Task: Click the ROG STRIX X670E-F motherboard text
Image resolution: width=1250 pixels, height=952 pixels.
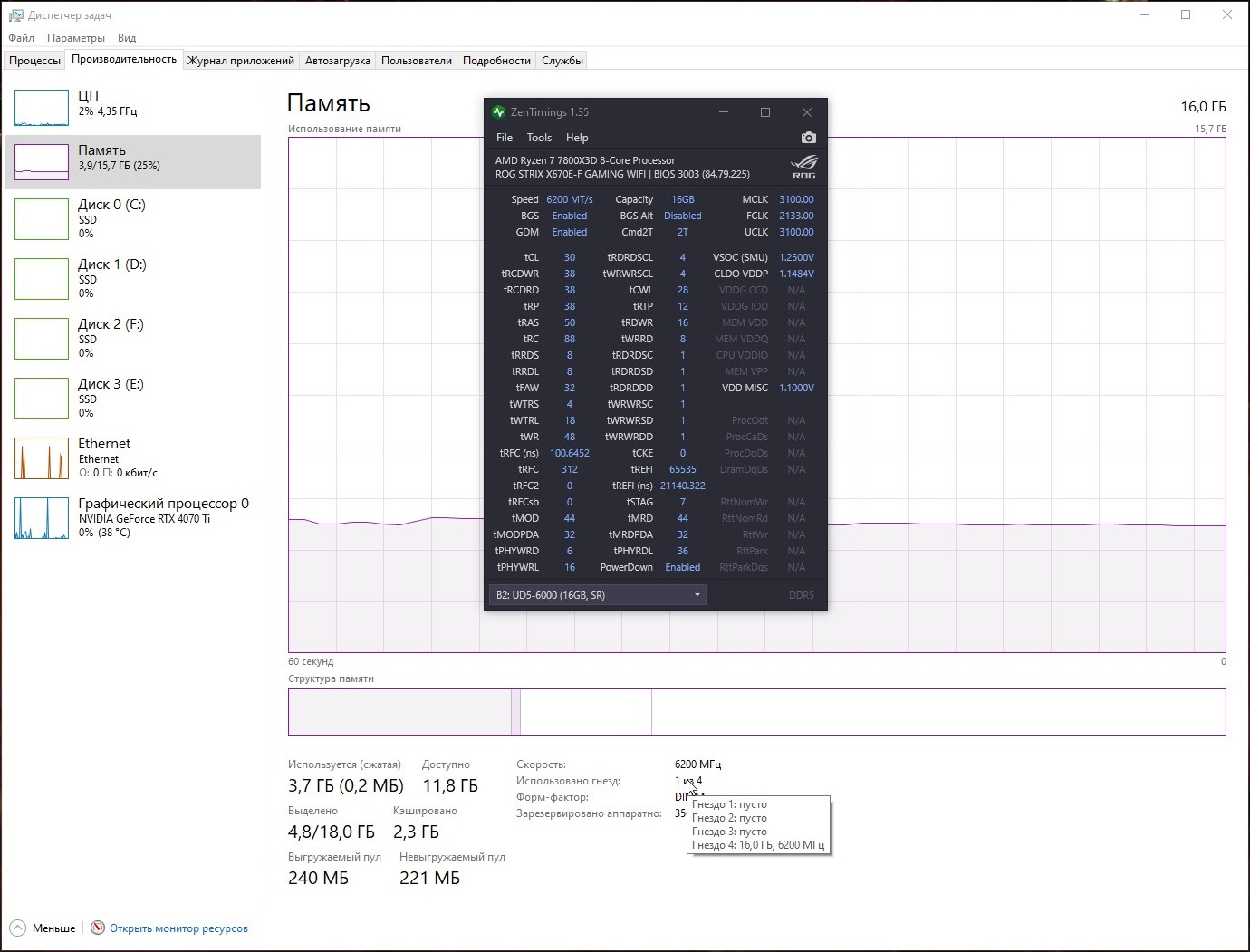Action: point(622,174)
